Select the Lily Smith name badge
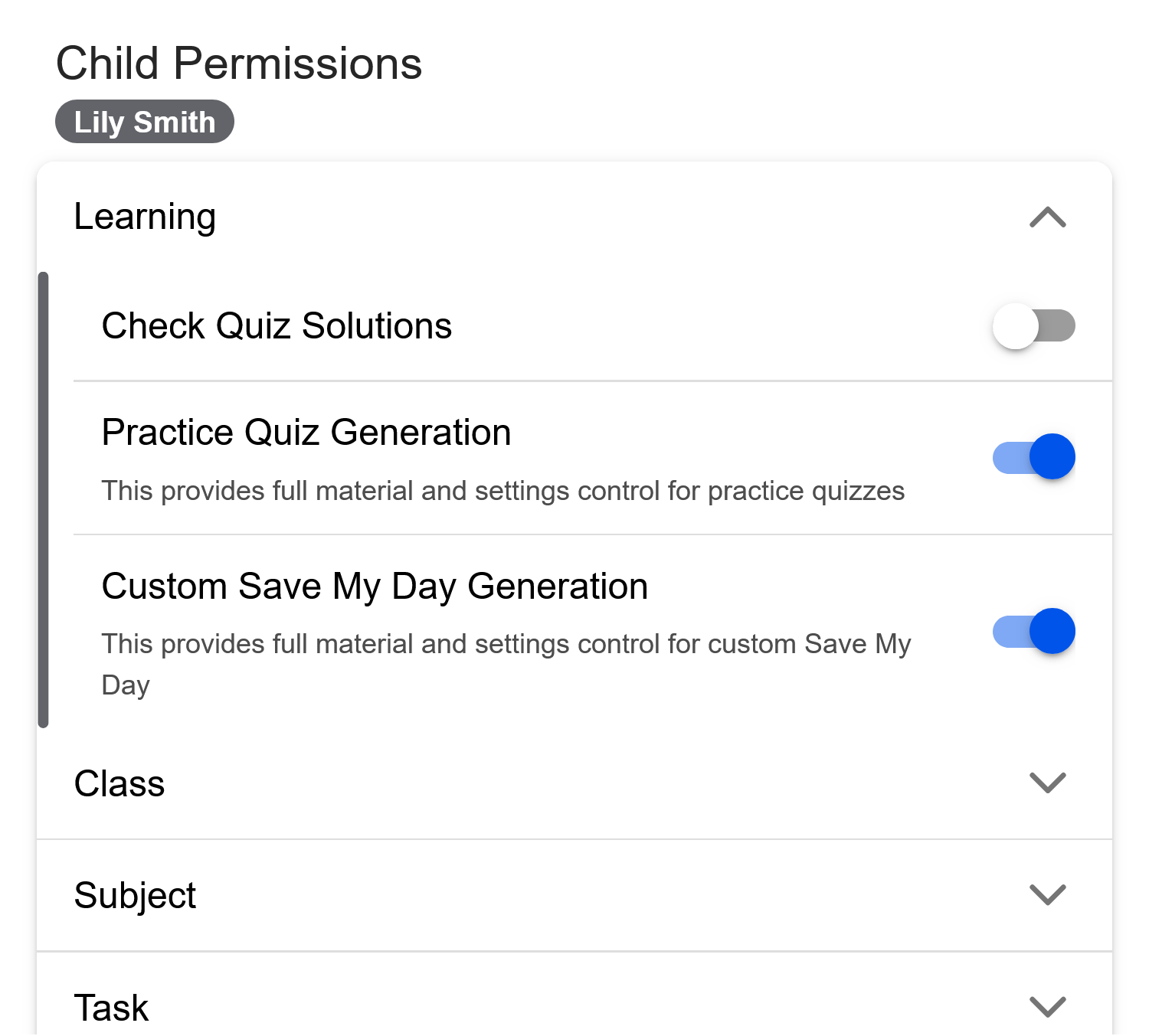The width and height of the screenshot is (1149, 1036). pos(145,121)
